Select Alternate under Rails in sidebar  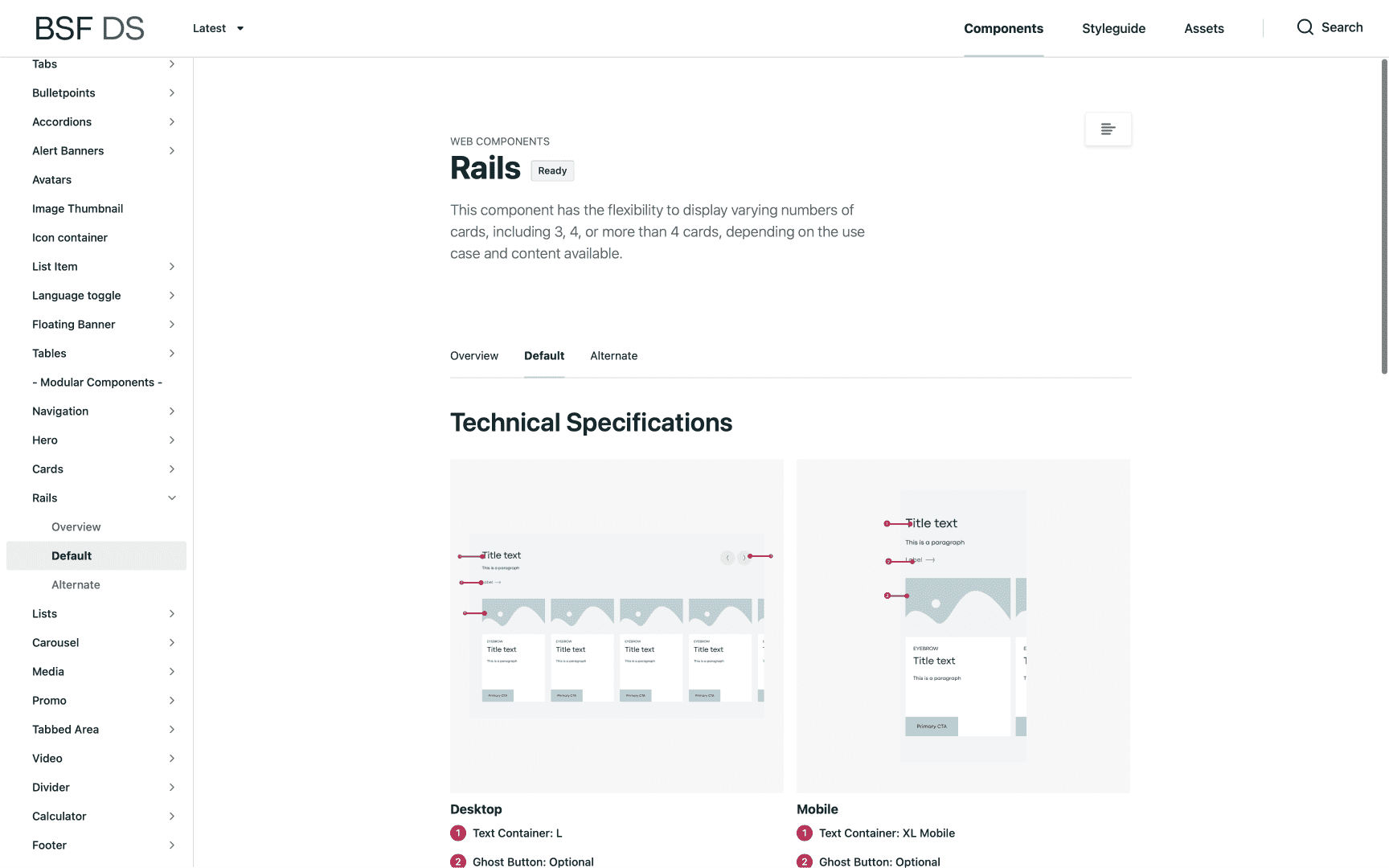point(76,585)
